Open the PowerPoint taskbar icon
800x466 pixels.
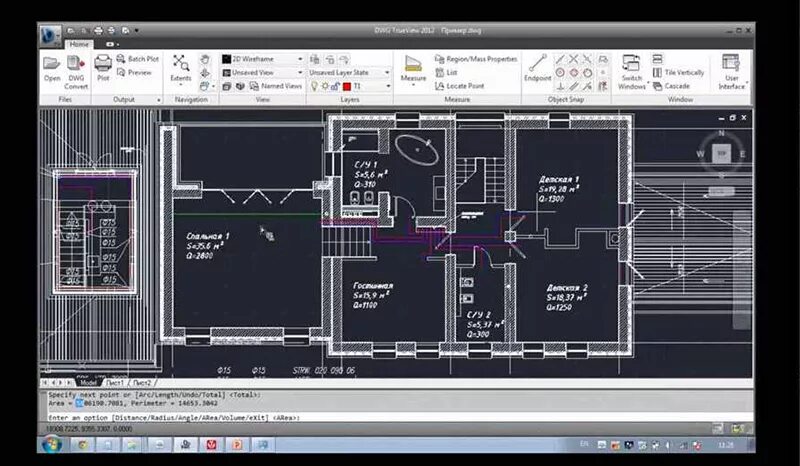coord(237,445)
